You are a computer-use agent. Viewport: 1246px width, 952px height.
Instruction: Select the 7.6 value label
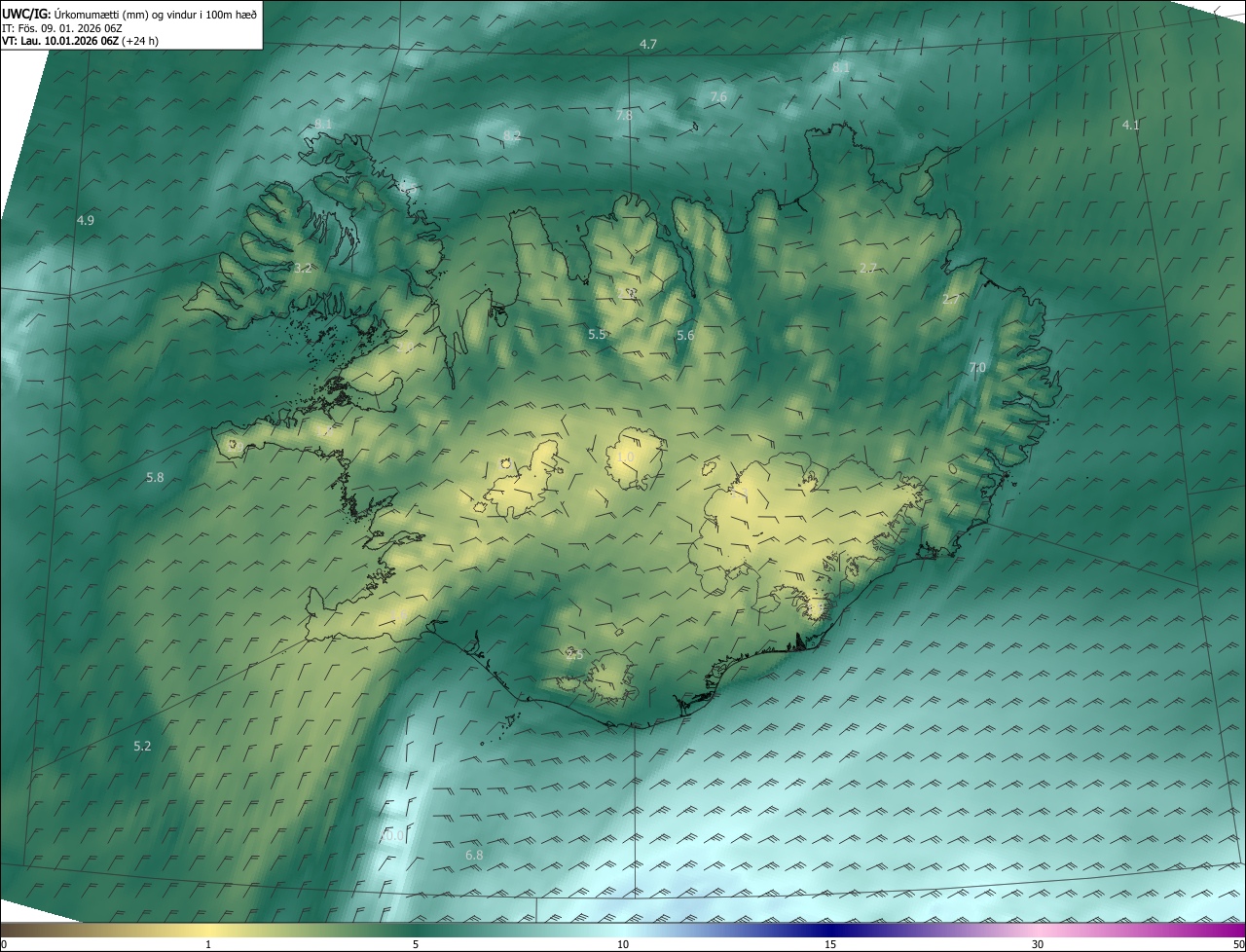(x=718, y=96)
